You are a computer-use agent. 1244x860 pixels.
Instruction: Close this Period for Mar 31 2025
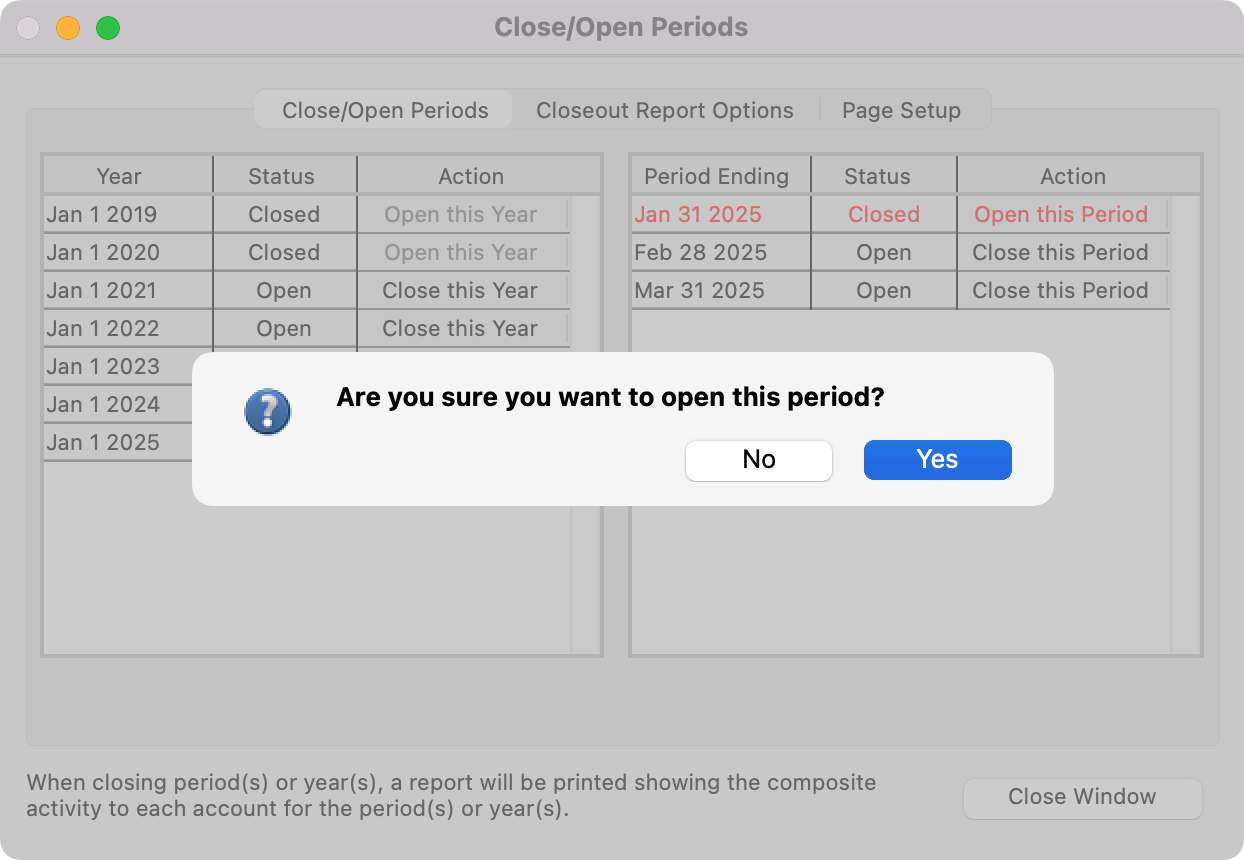click(x=1060, y=291)
